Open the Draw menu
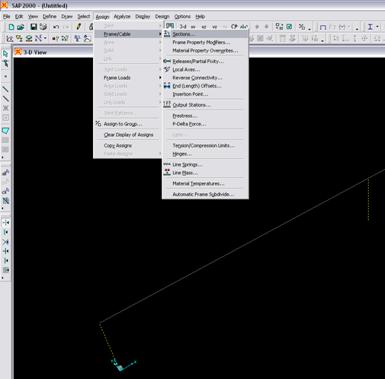Image resolution: width=385 pixels, height=379 pixels. coord(67,16)
